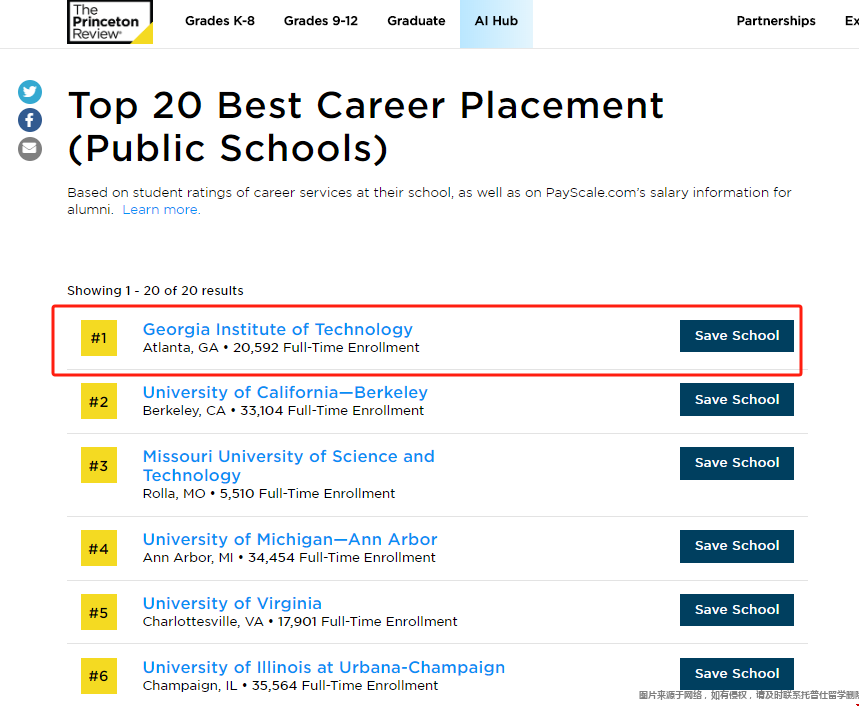Share page via email envelope icon

30,149
